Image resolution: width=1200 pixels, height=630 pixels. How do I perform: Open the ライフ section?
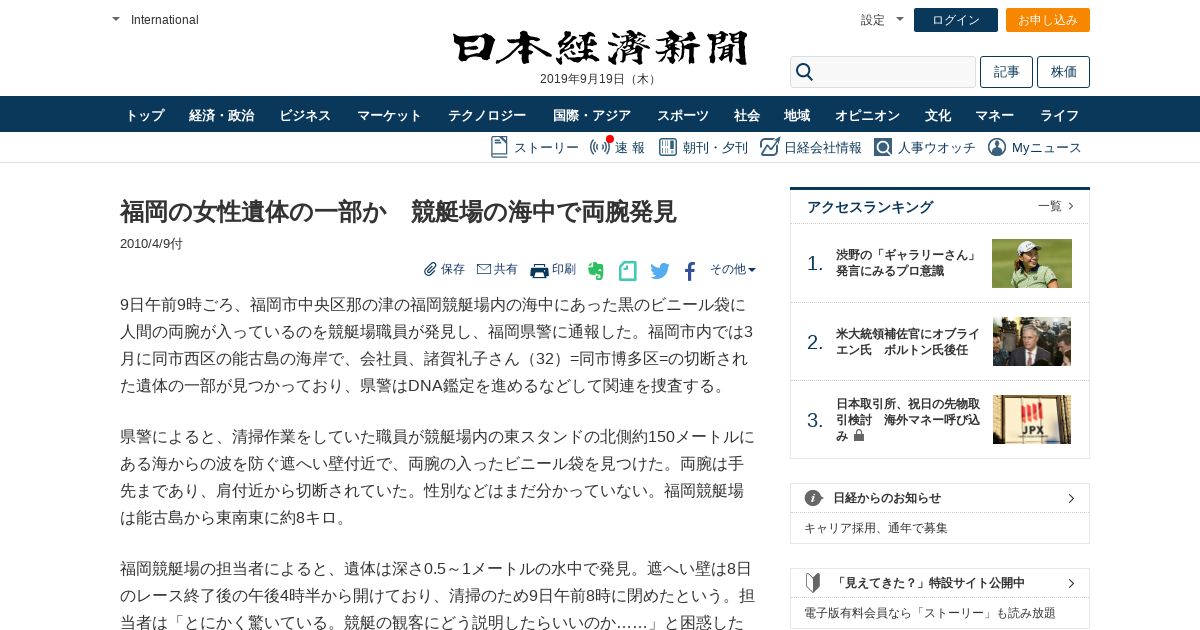[x=1060, y=115]
